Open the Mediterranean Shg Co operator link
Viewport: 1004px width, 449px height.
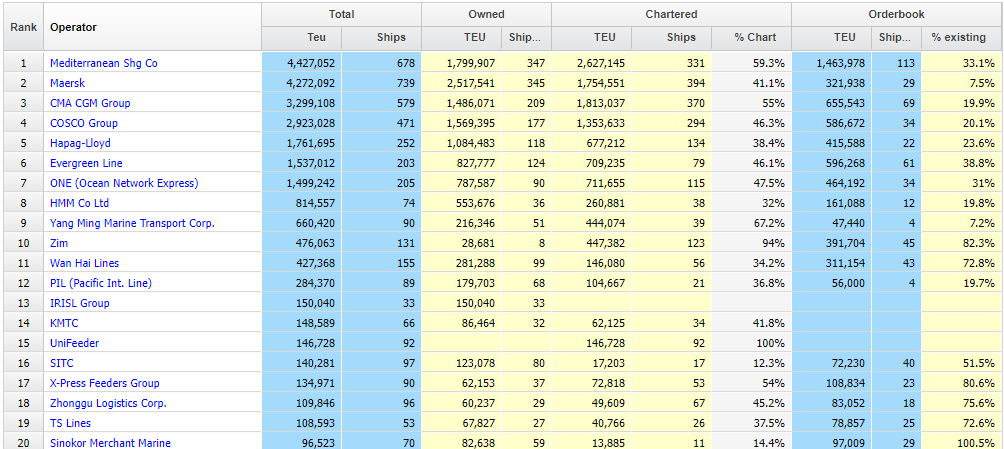pos(104,63)
